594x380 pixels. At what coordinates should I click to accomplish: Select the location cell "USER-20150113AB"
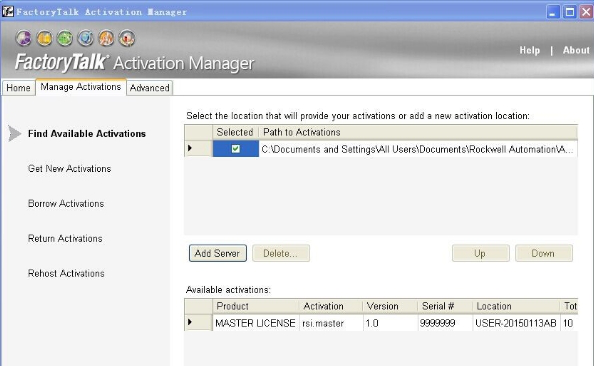point(517,323)
